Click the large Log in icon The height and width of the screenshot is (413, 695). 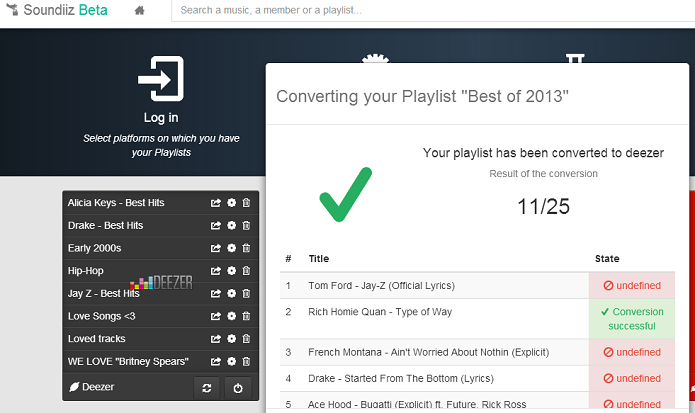click(x=161, y=78)
